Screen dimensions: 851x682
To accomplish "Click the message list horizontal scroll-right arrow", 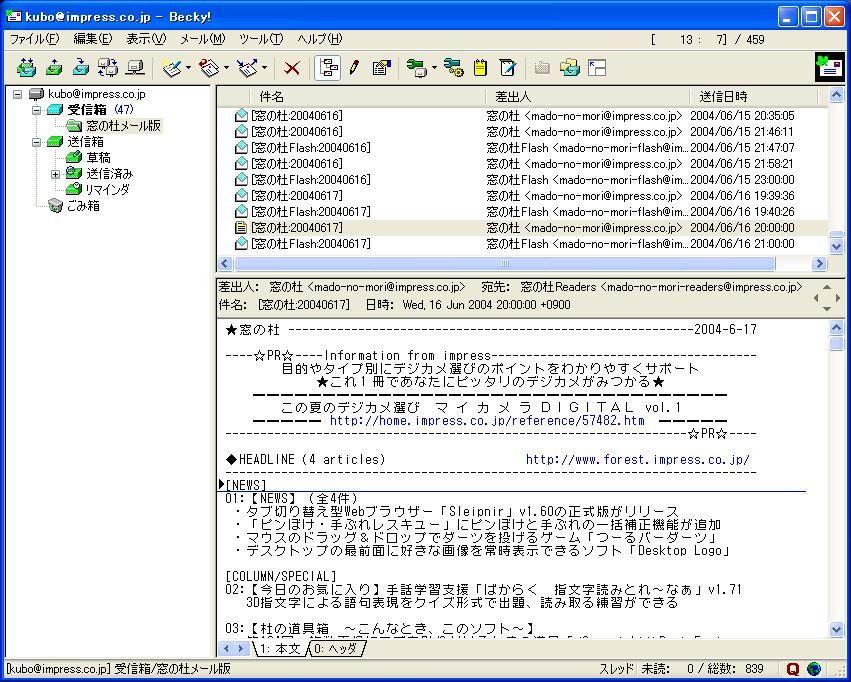I will tap(820, 264).
